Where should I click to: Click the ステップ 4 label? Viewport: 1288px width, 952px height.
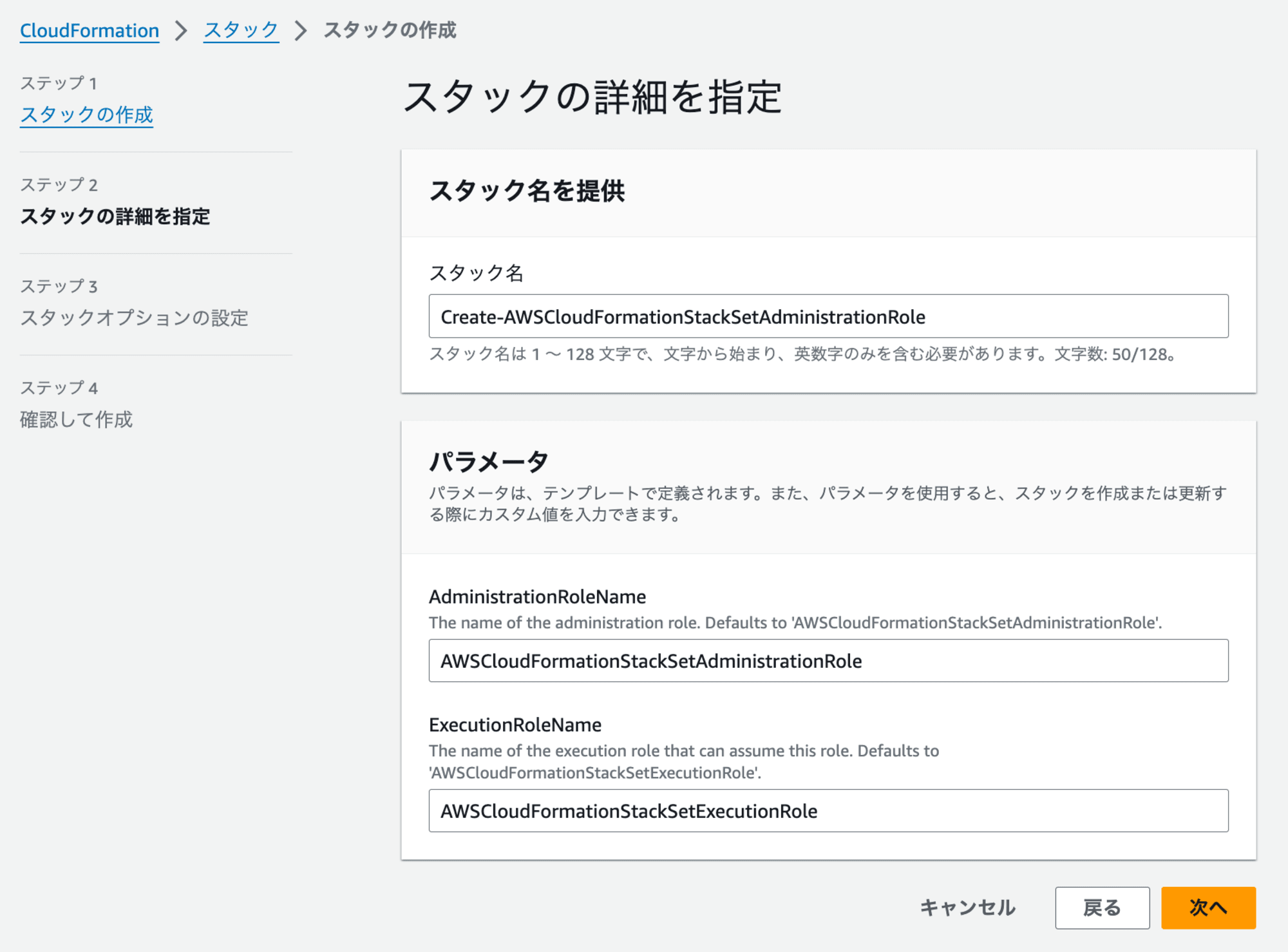click(59, 388)
